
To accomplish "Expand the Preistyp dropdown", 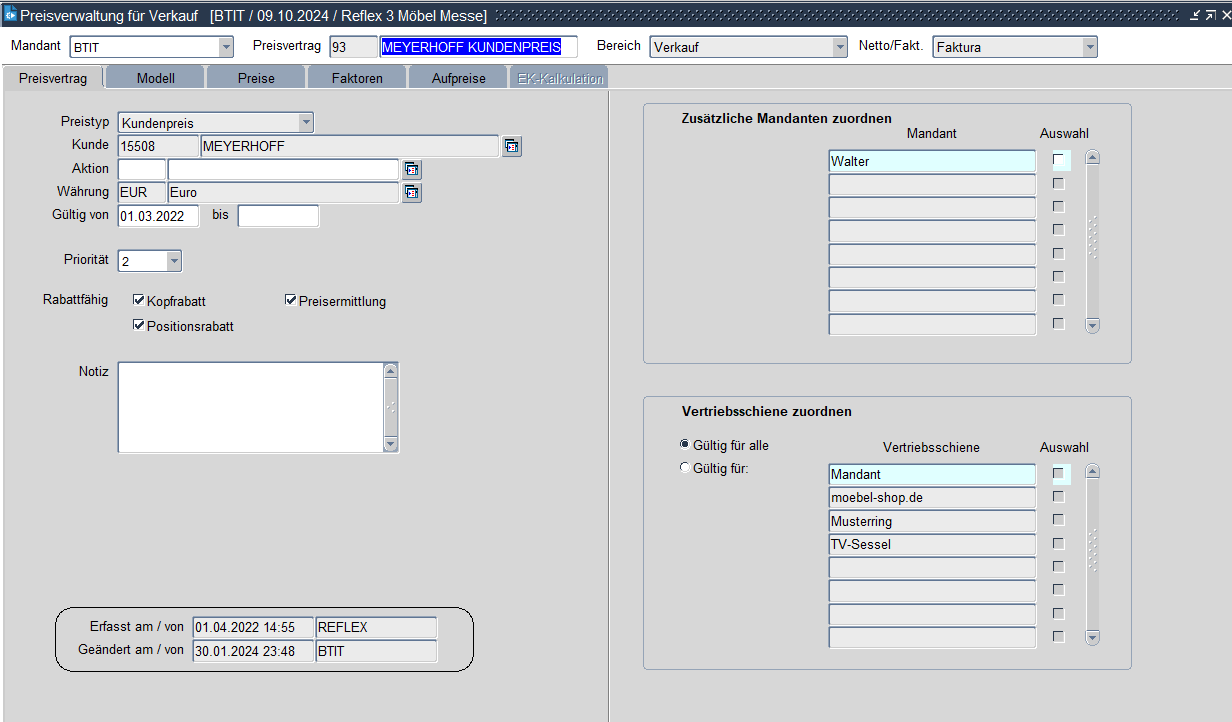I will point(306,123).
